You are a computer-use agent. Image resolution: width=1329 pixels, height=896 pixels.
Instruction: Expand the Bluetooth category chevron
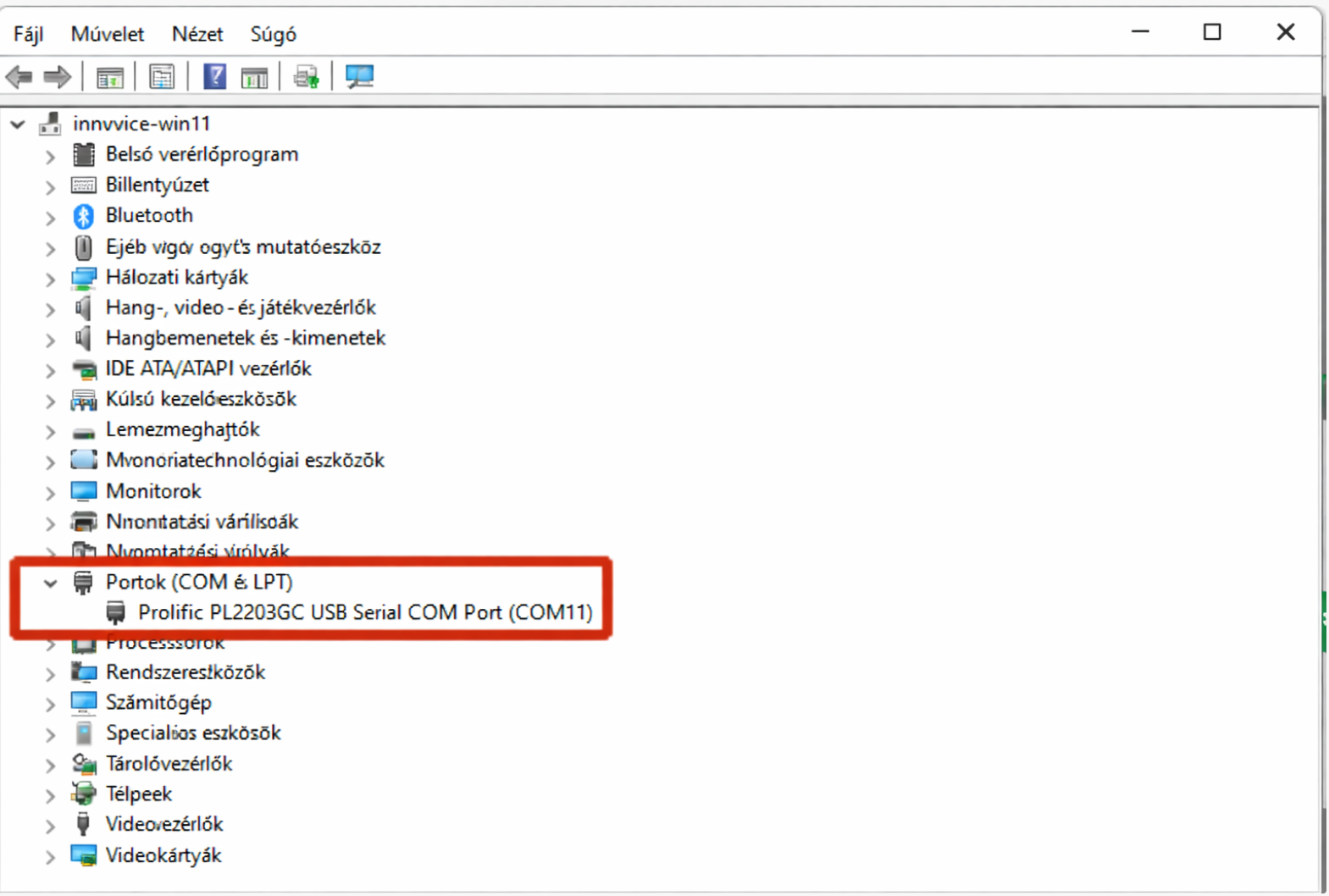click(x=51, y=217)
